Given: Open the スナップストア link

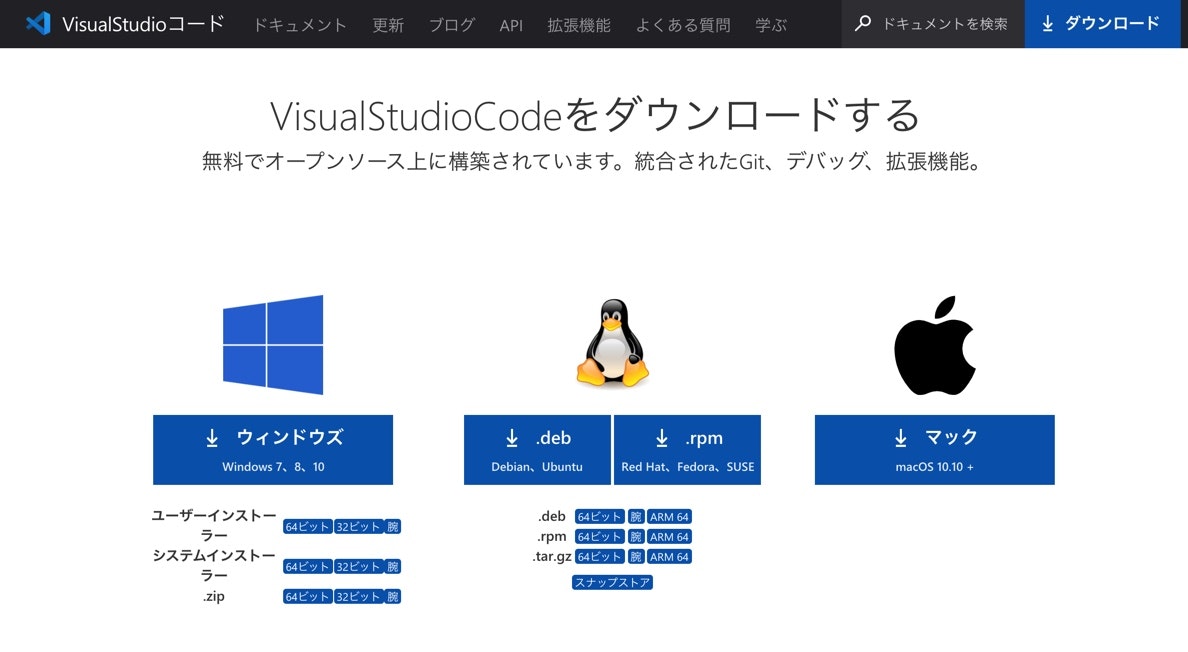Looking at the screenshot, I should (x=612, y=582).
